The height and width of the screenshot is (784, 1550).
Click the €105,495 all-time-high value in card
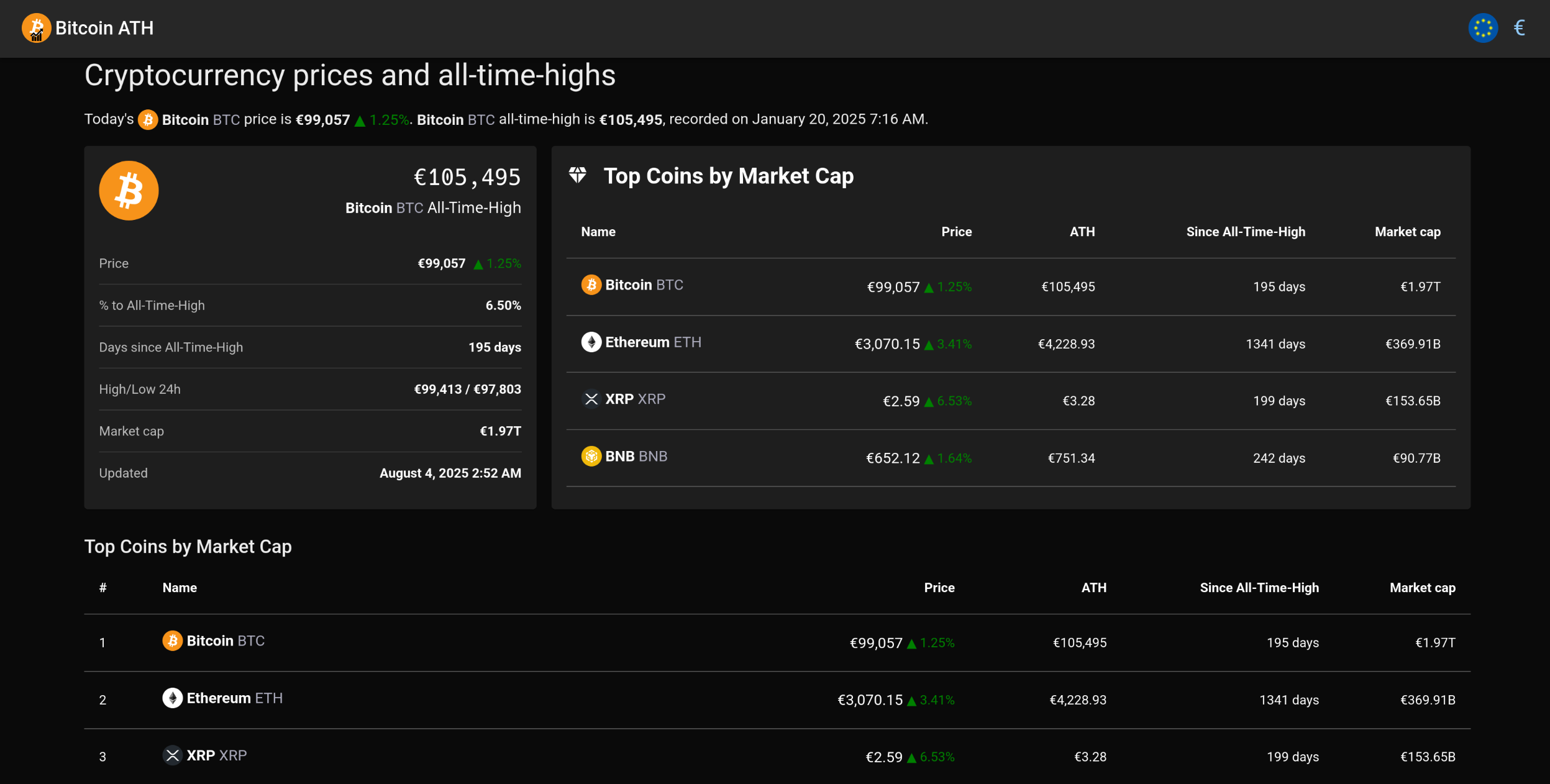click(467, 178)
